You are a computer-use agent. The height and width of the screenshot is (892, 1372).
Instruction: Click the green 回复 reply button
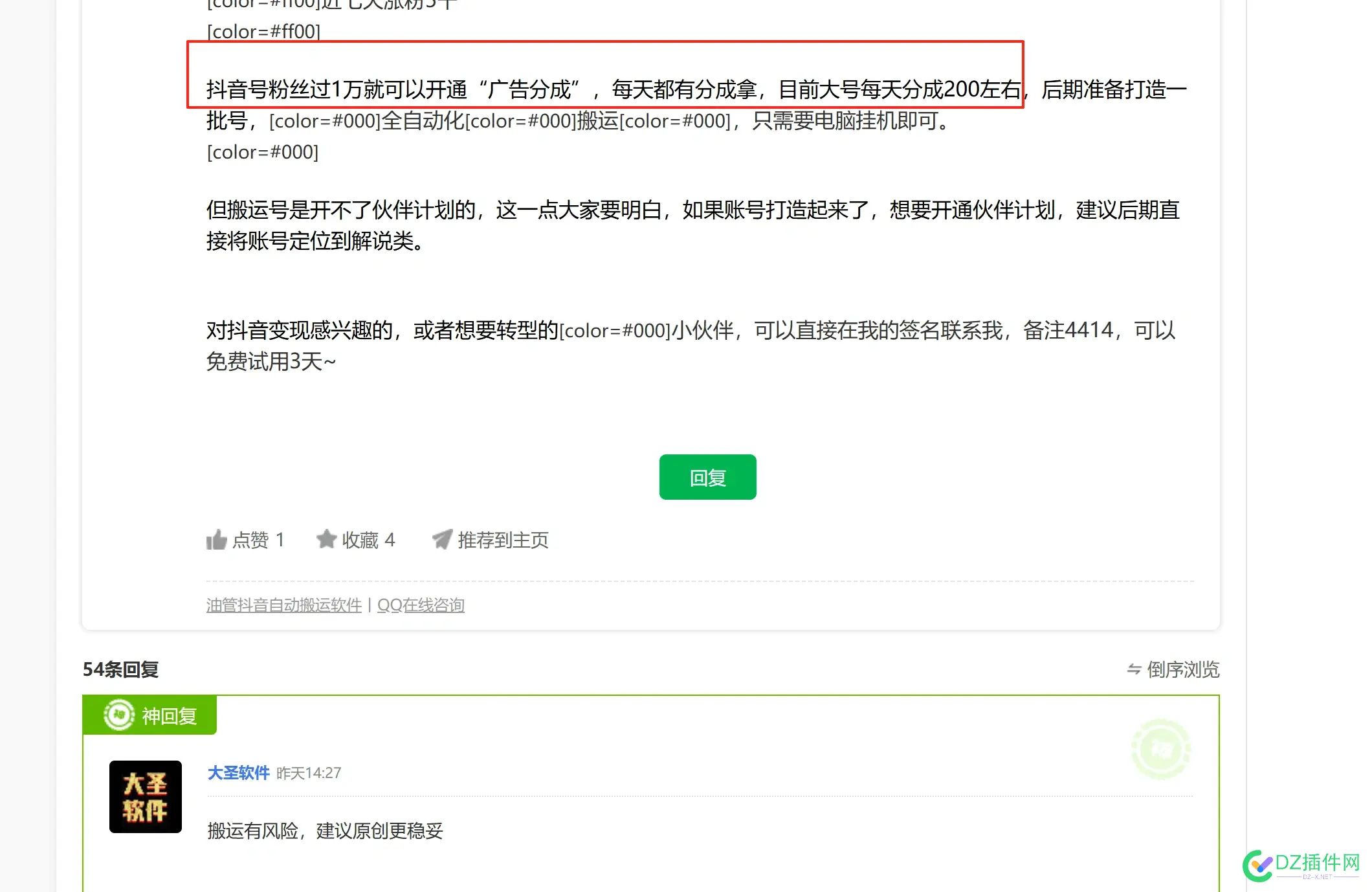707,477
